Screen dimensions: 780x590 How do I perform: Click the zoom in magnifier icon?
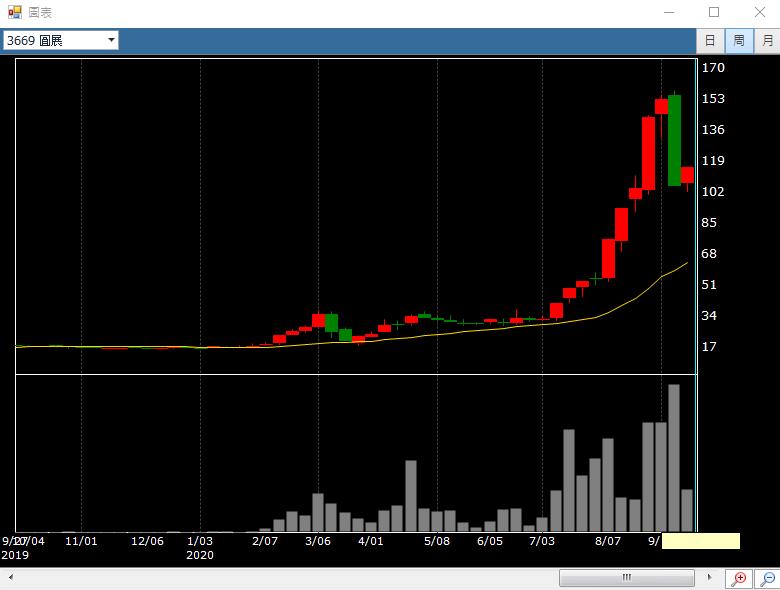738,578
